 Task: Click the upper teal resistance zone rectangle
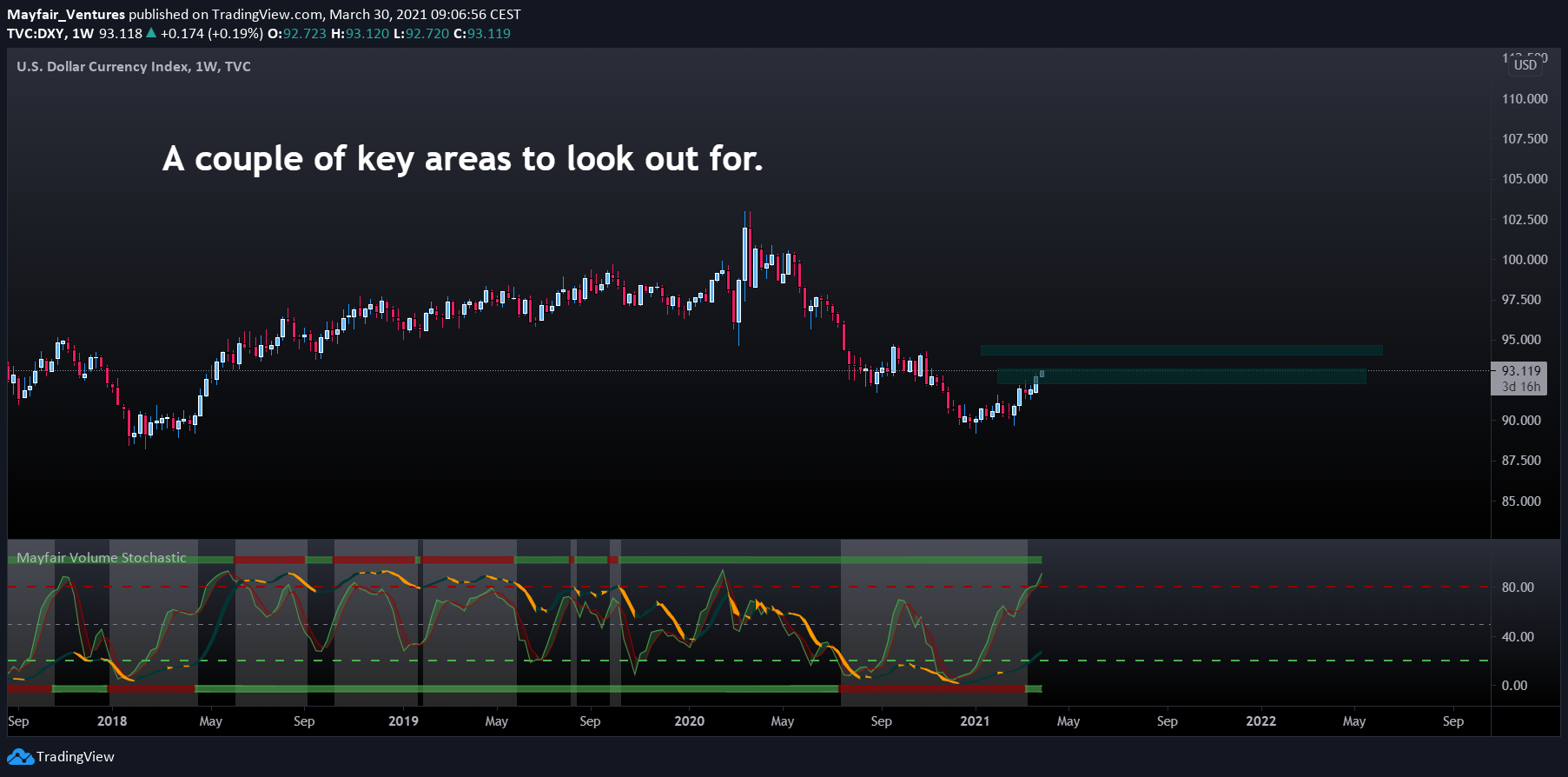click(1181, 350)
